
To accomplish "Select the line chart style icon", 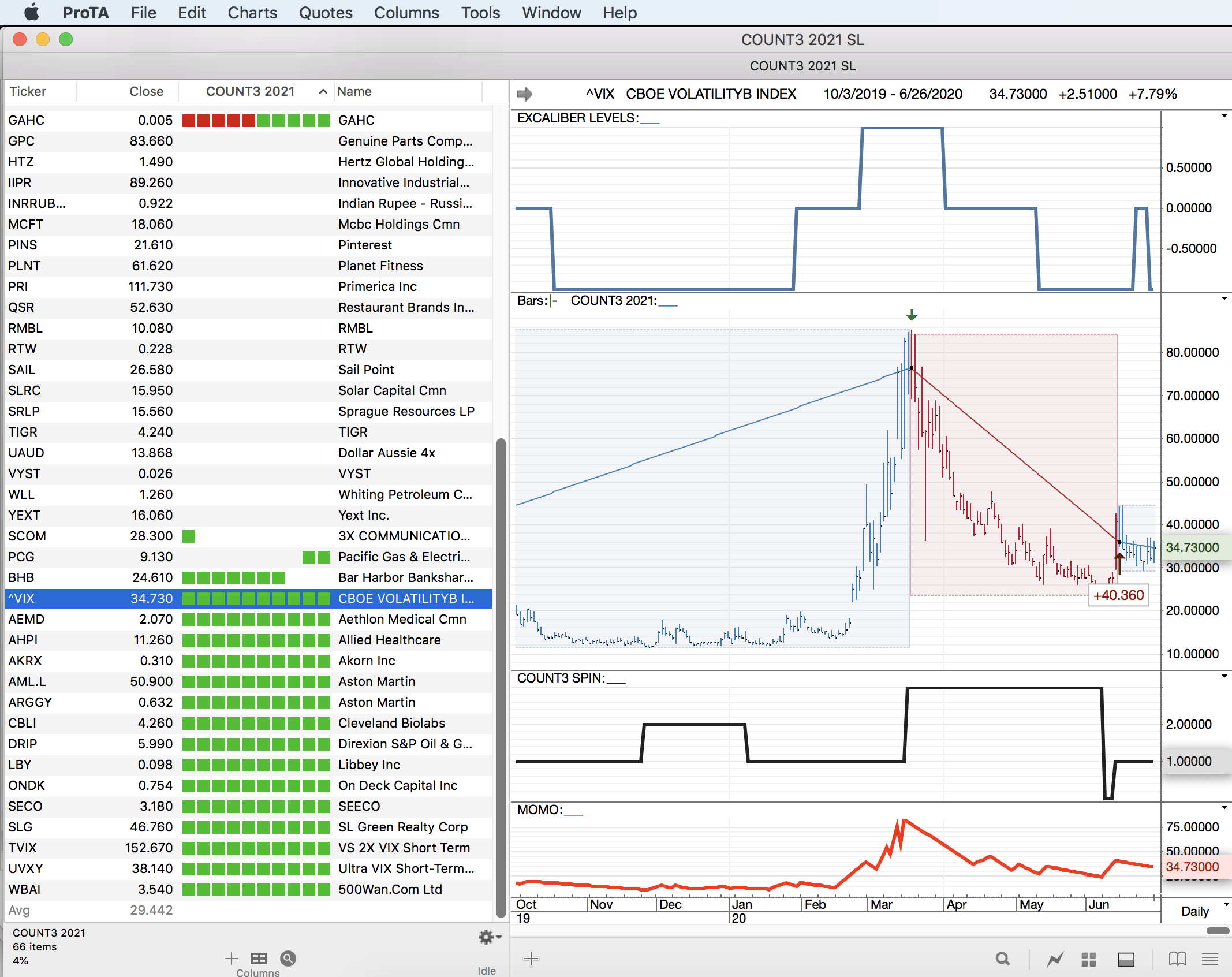I will tap(1055, 959).
